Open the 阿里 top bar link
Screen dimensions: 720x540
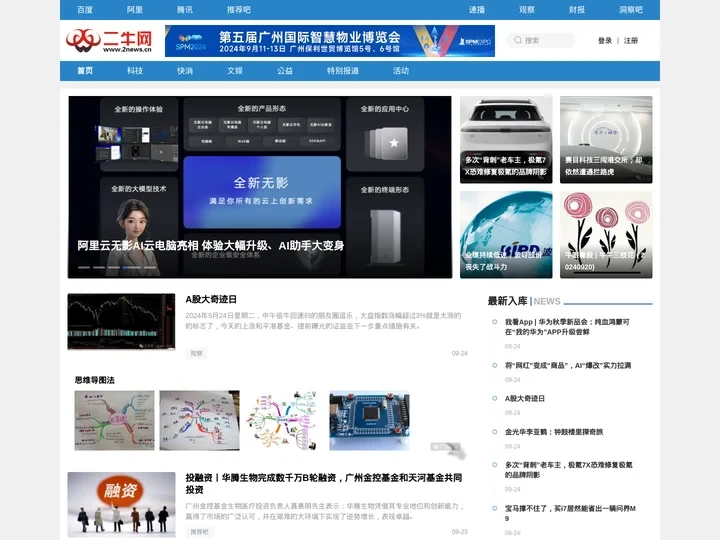pyautogui.click(x=135, y=10)
